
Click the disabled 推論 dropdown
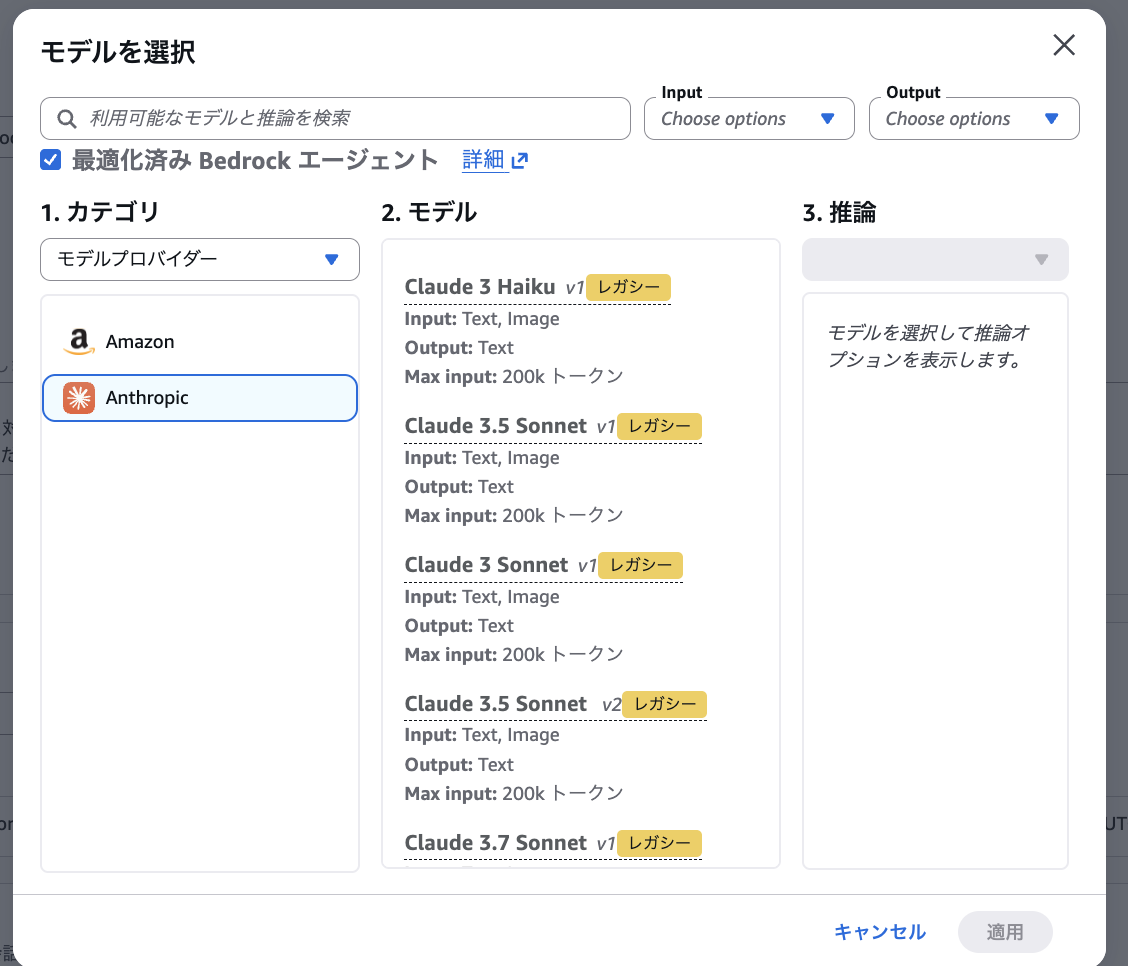pyautogui.click(x=935, y=259)
